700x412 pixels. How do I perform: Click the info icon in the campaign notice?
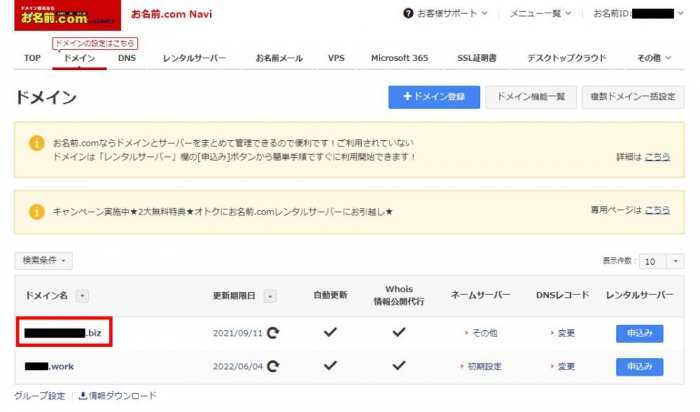(x=37, y=212)
